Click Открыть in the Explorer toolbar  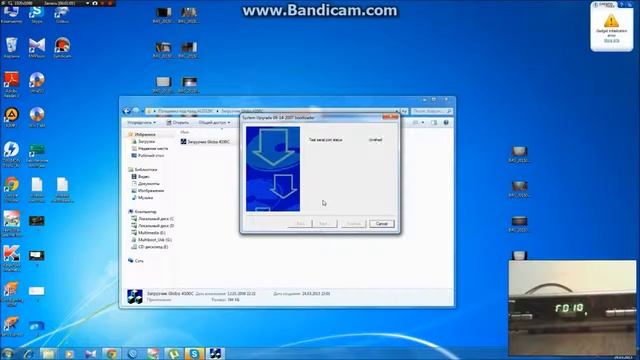click(x=178, y=122)
